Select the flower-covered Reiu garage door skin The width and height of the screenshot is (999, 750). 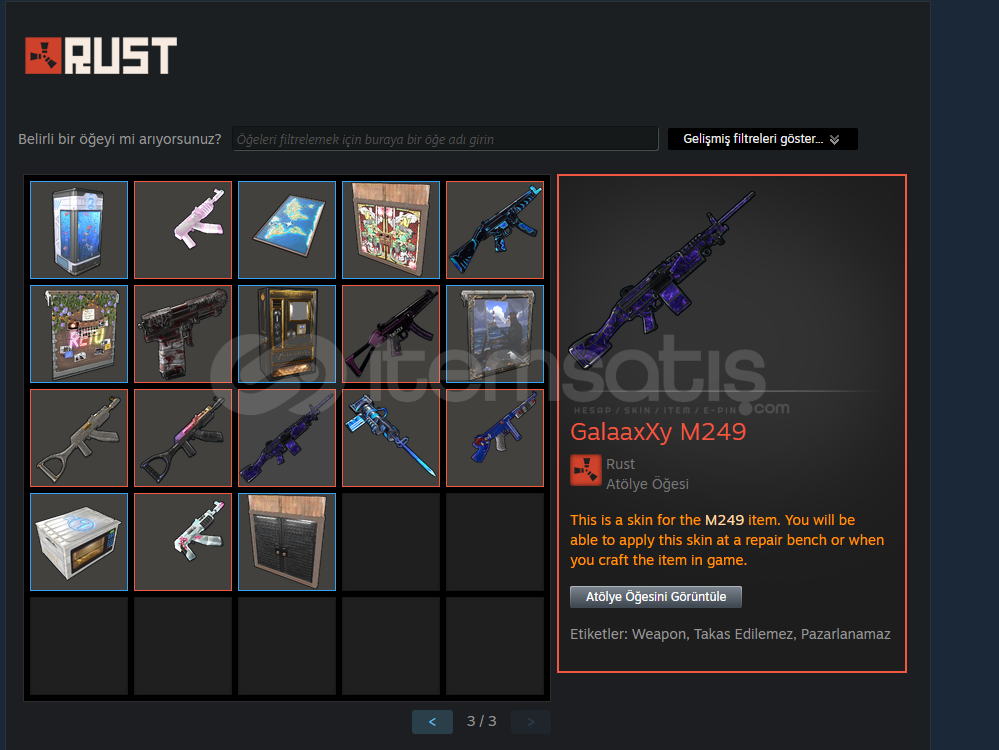pos(79,334)
